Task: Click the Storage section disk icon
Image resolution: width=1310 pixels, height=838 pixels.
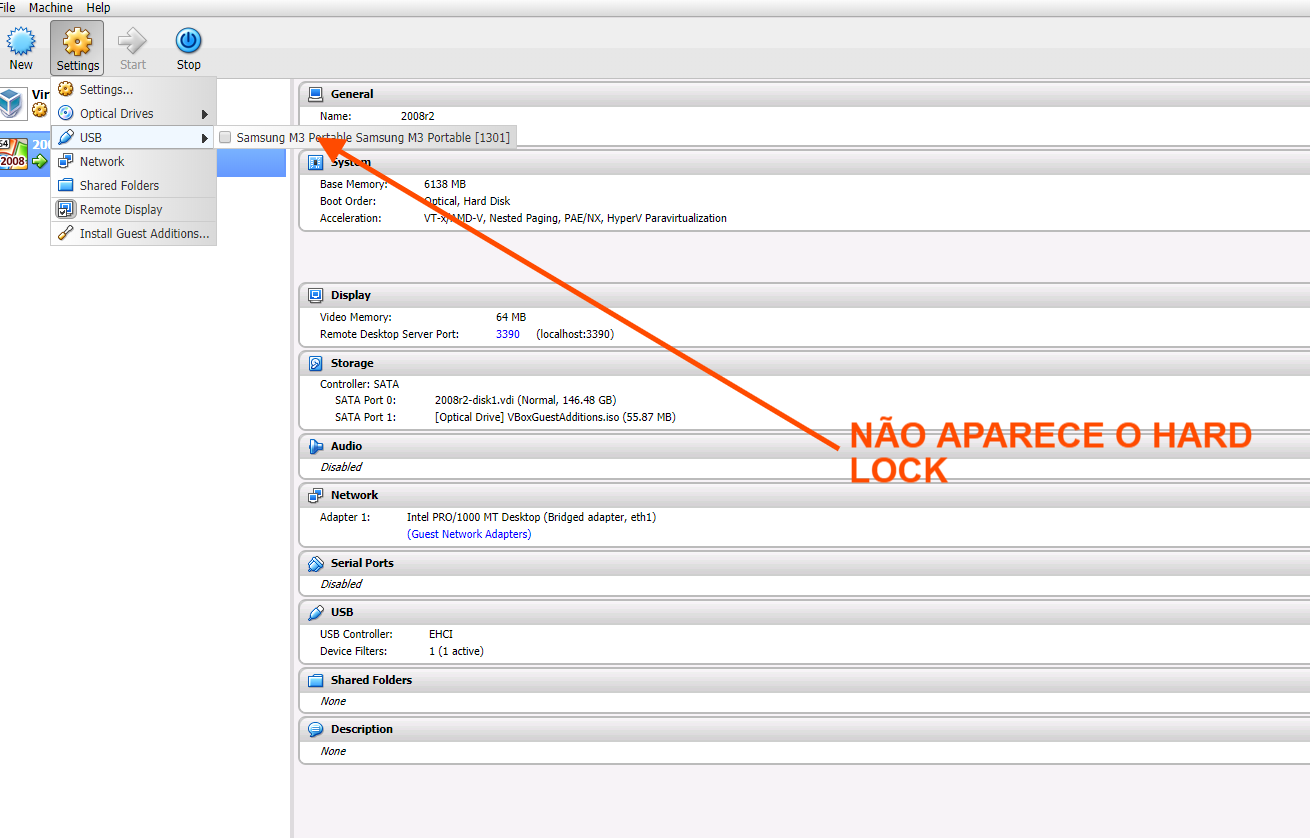Action: (x=315, y=363)
